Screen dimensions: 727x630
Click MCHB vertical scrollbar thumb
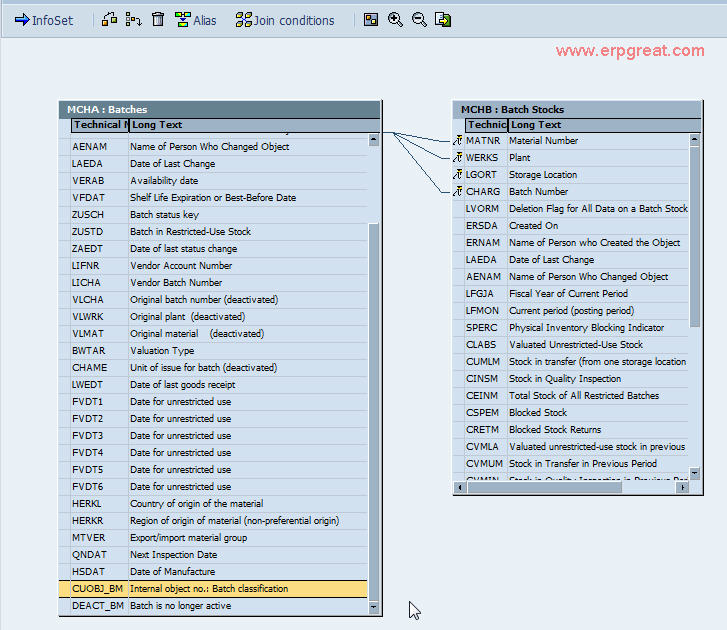coord(695,236)
